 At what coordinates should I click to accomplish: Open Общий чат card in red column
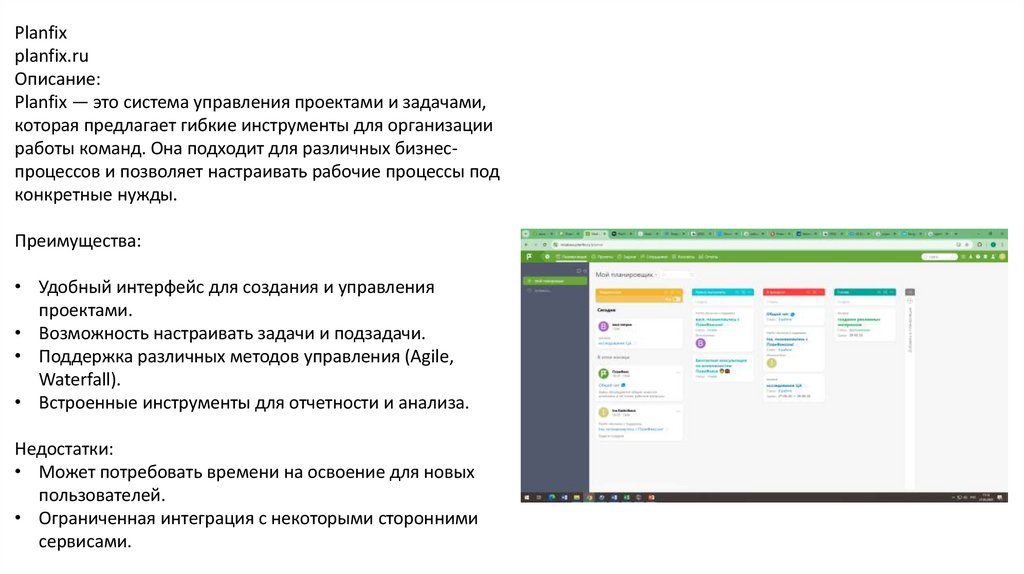(793, 316)
